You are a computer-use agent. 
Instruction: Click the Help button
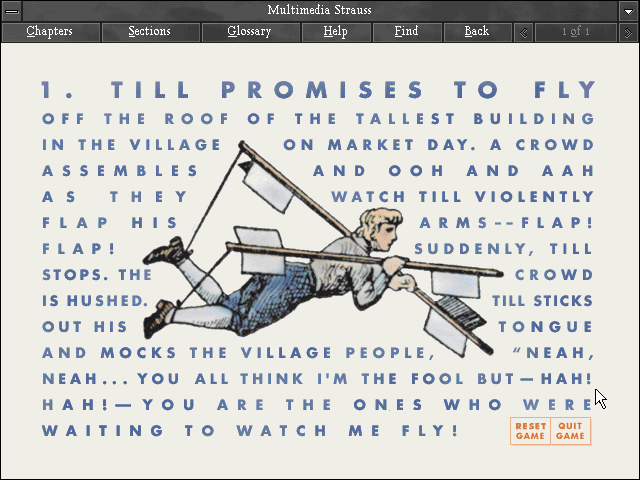(x=336, y=32)
